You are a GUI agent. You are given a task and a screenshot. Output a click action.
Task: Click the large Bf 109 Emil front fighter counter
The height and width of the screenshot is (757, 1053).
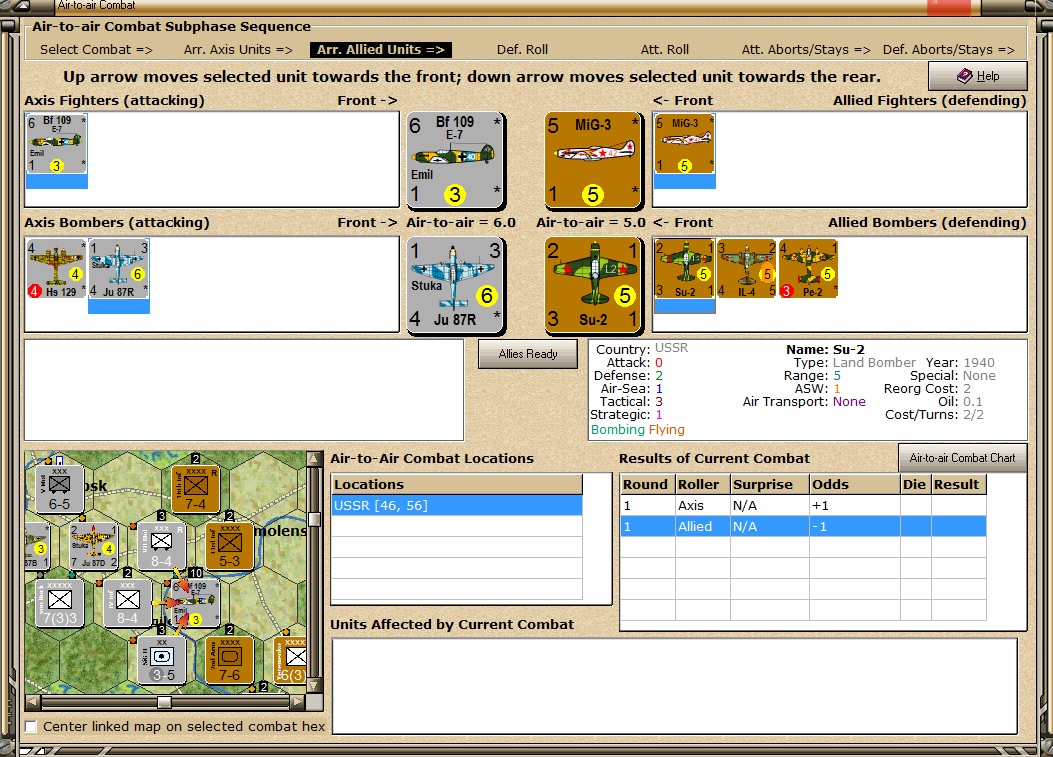[456, 161]
